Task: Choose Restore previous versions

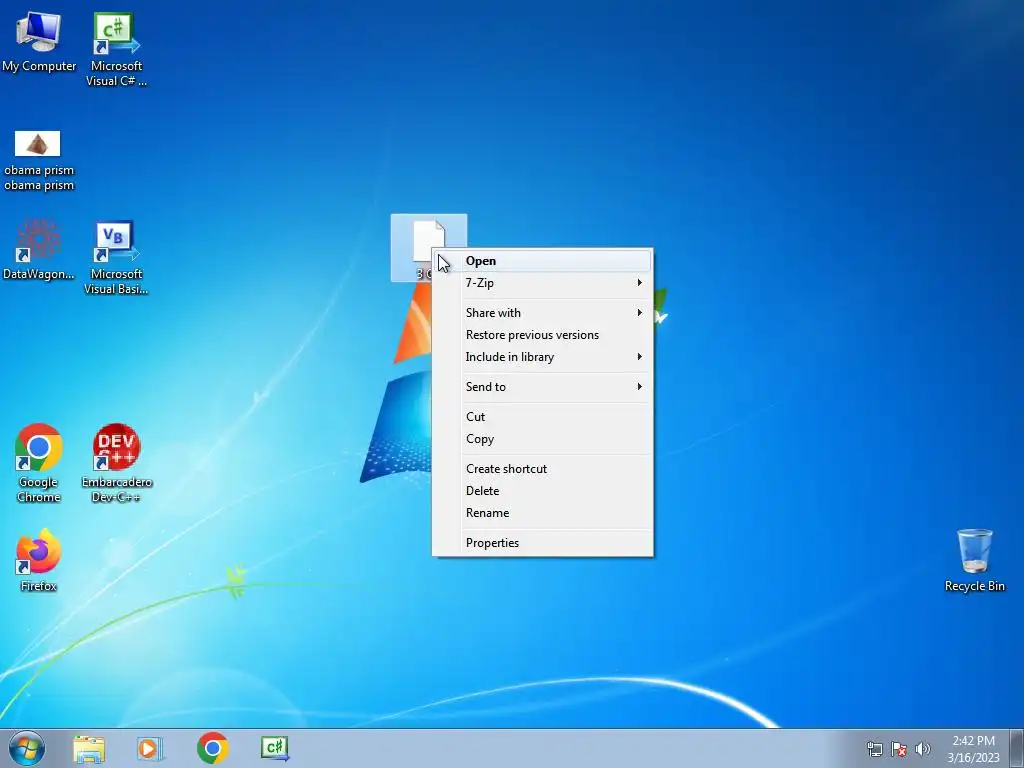Action: pyautogui.click(x=543, y=335)
